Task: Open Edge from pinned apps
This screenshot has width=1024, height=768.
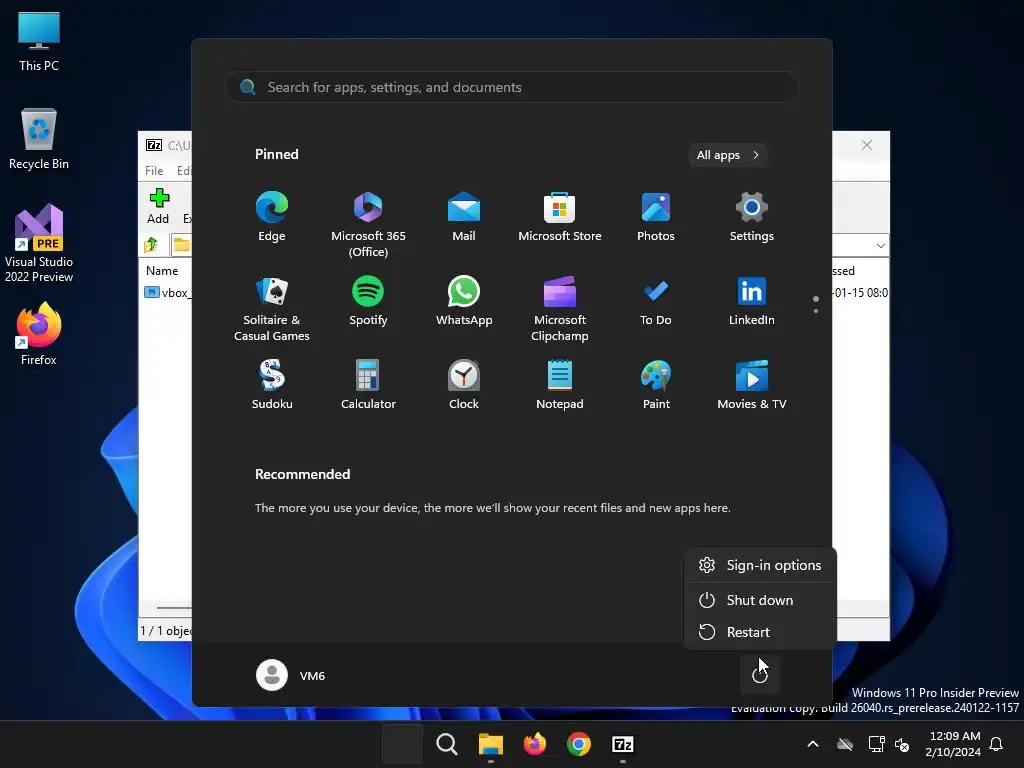Action: tap(272, 217)
